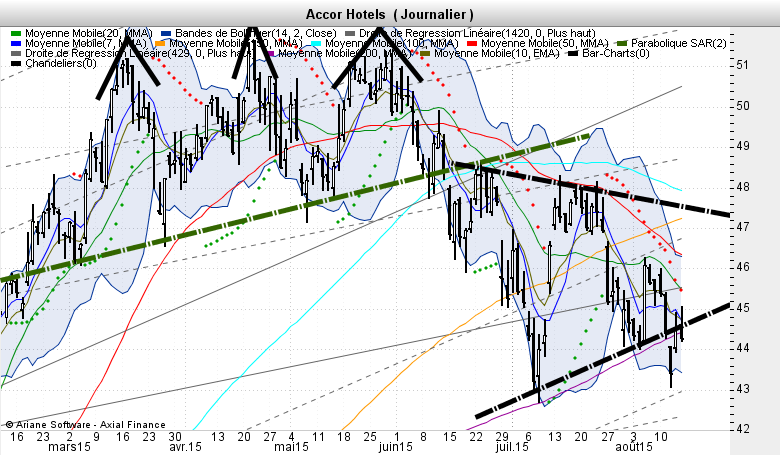This screenshot has height=455, width=780.
Task: Click date axis label 11
Action: pos(318,437)
